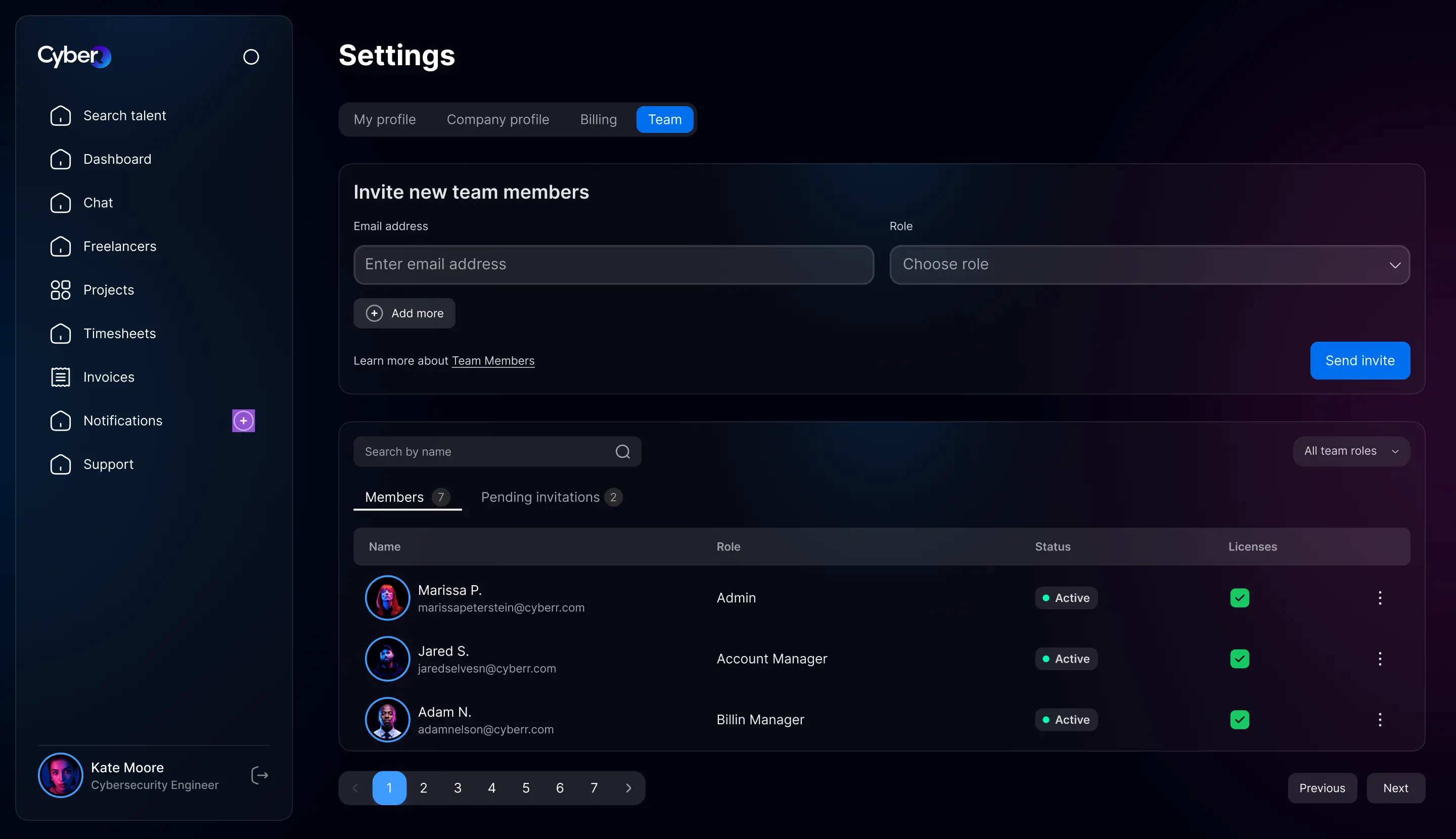Click the circle icon at sidebar top
Viewport: 1456px width, 839px height.
pyautogui.click(x=251, y=57)
